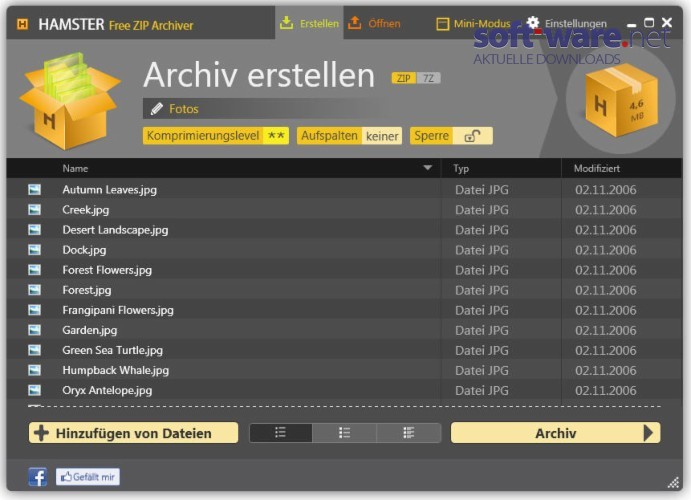Click the image icon beside Frangipani Flowers.jpg
The image size is (691, 500).
tap(34, 310)
